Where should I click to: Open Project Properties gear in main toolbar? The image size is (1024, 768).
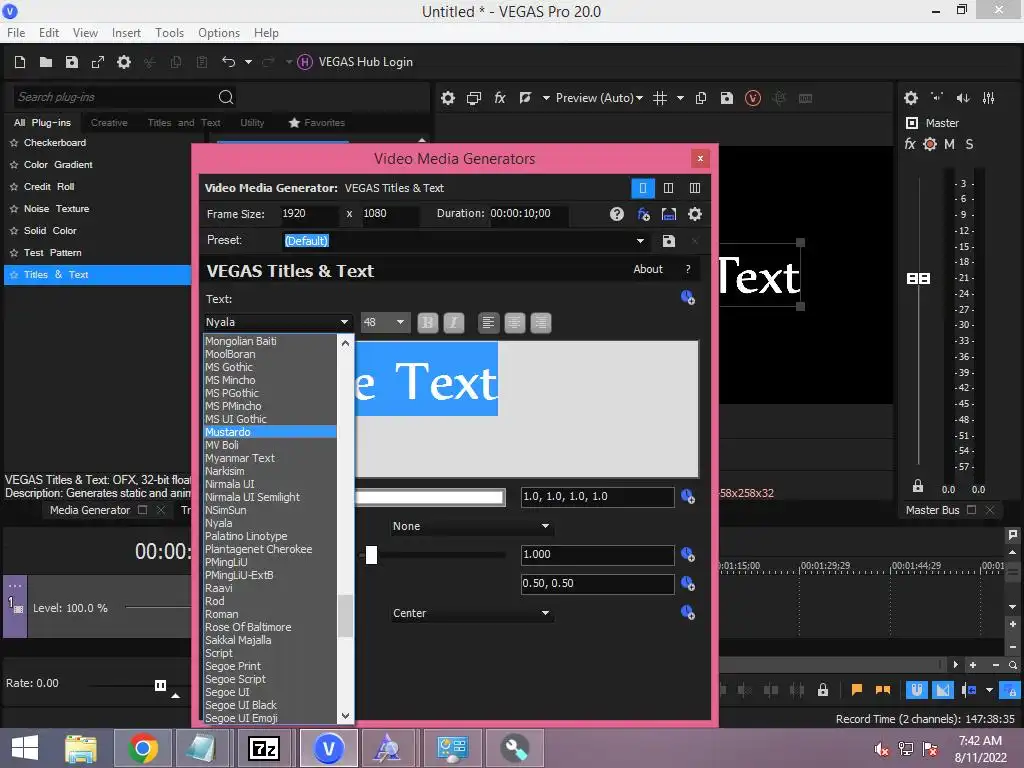[x=123, y=62]
